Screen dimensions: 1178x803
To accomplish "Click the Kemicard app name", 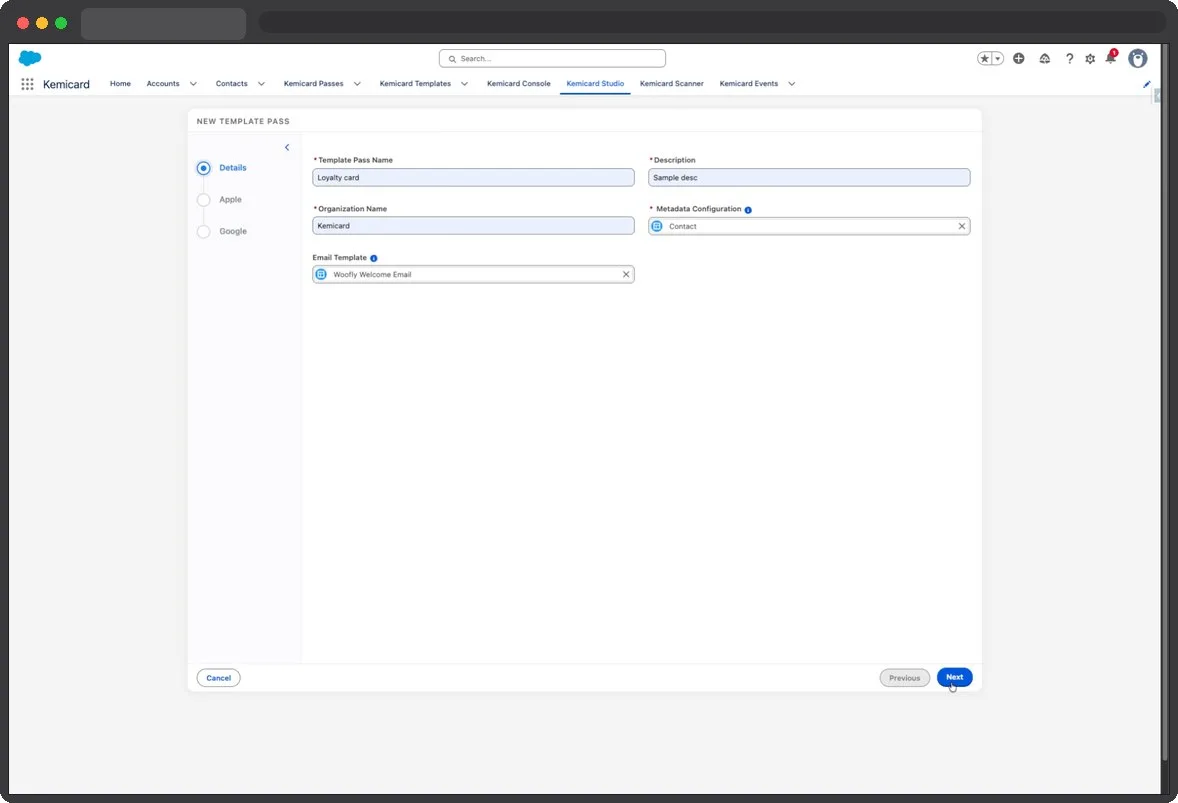I will point(66,84).
